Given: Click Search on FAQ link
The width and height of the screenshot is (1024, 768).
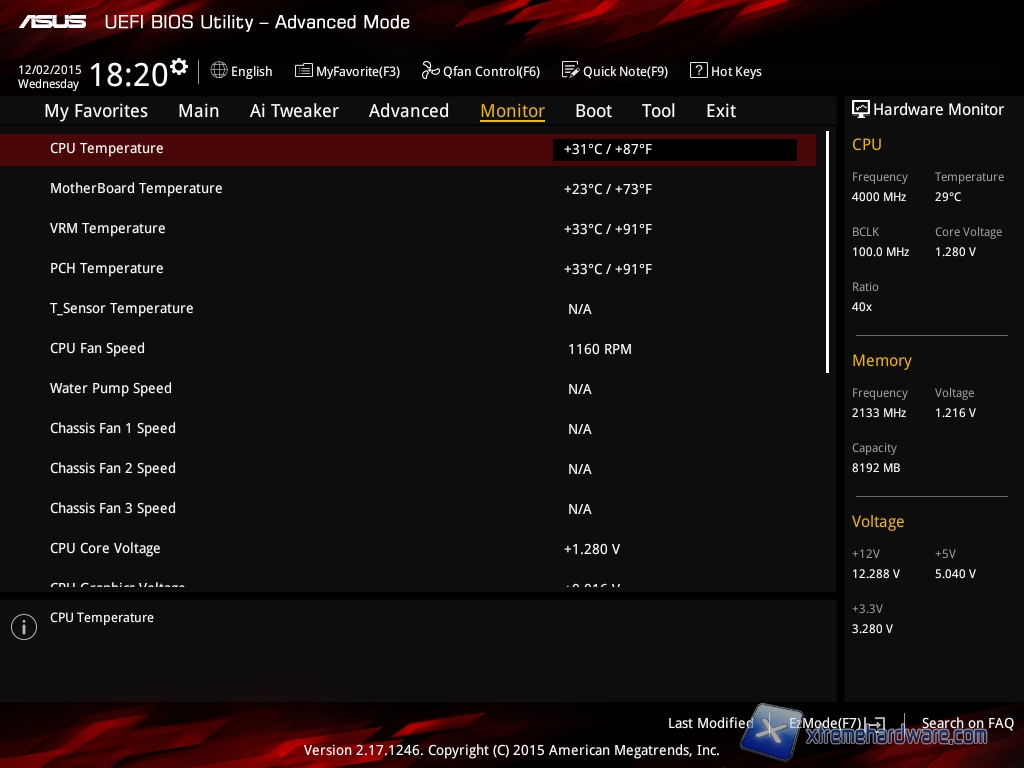Looking at the screenshot, I should click(x=967, y=723).
